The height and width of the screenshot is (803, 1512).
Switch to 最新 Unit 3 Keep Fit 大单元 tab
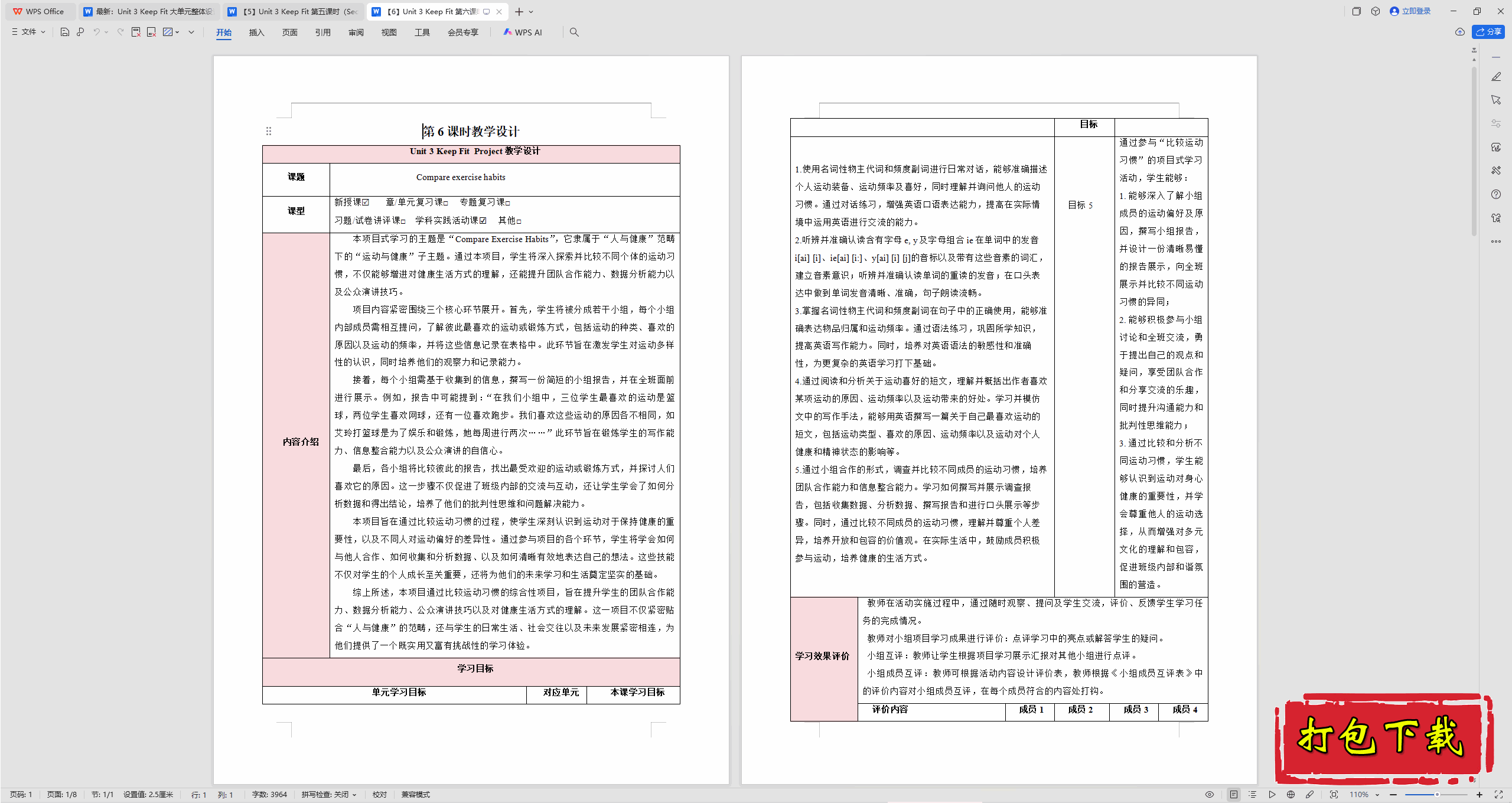149,11
